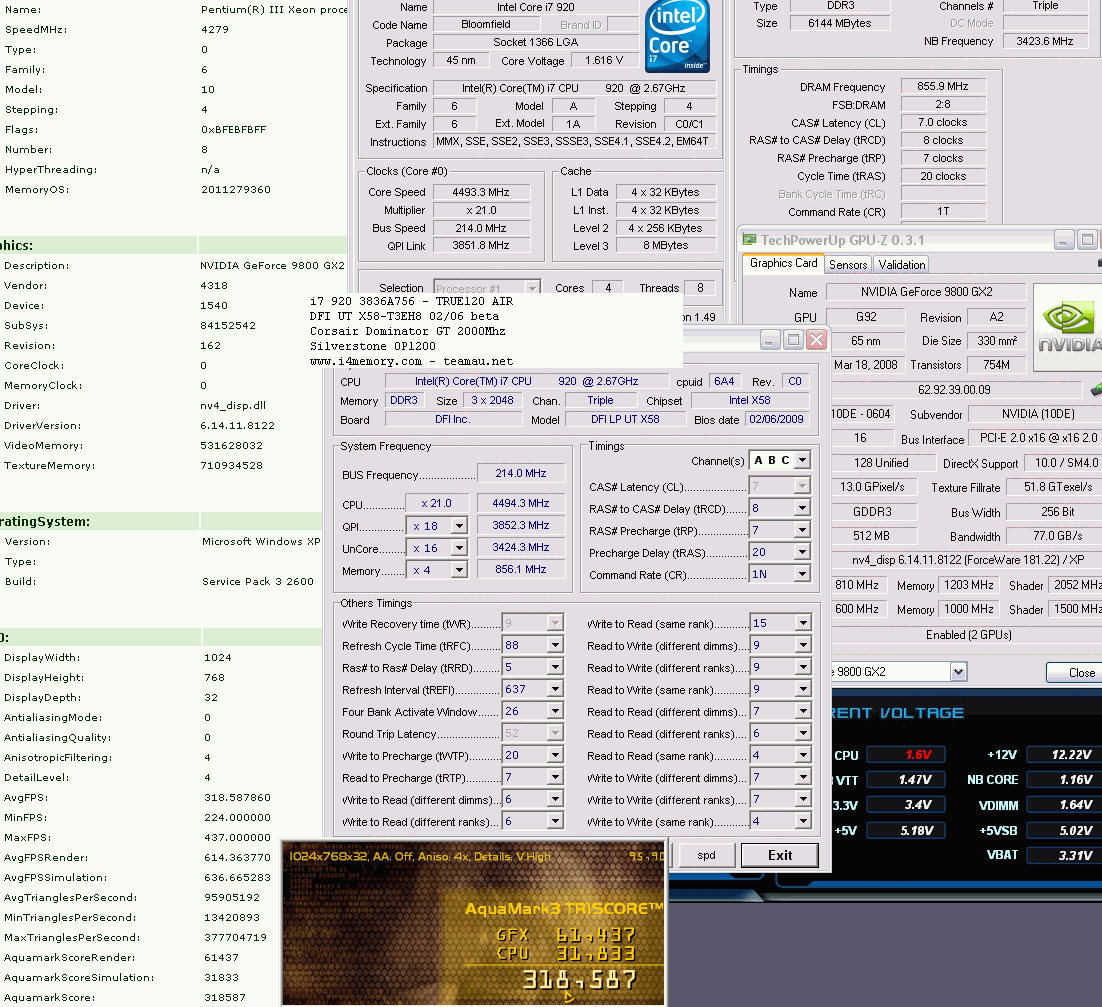Click the VBAT 3.31V reading
The width and height of the screenshot is (1102, 1007).
1064,855
